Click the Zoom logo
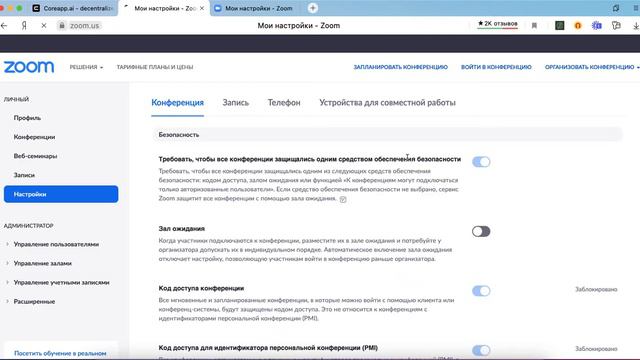The image size is (640, 360). [29, 67]
